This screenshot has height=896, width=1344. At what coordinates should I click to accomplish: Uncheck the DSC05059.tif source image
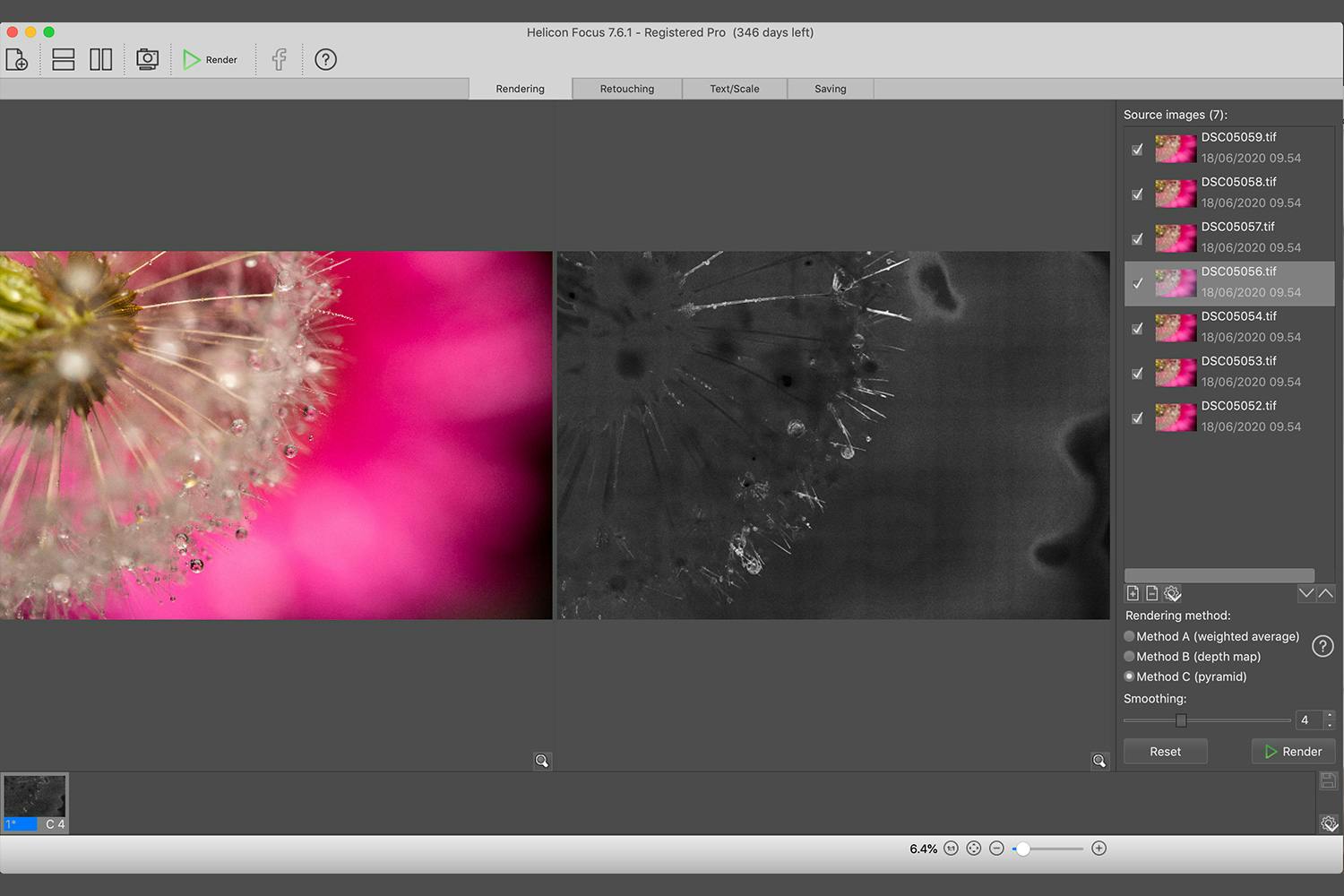coord(1137,150)
